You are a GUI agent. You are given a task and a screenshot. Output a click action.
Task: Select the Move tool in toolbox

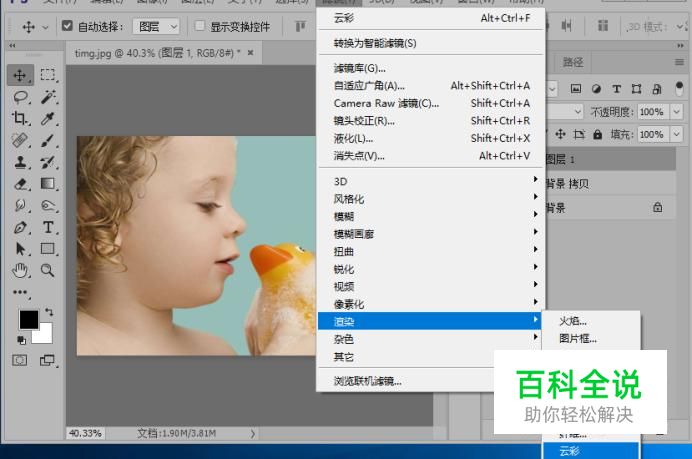point(20,75)
